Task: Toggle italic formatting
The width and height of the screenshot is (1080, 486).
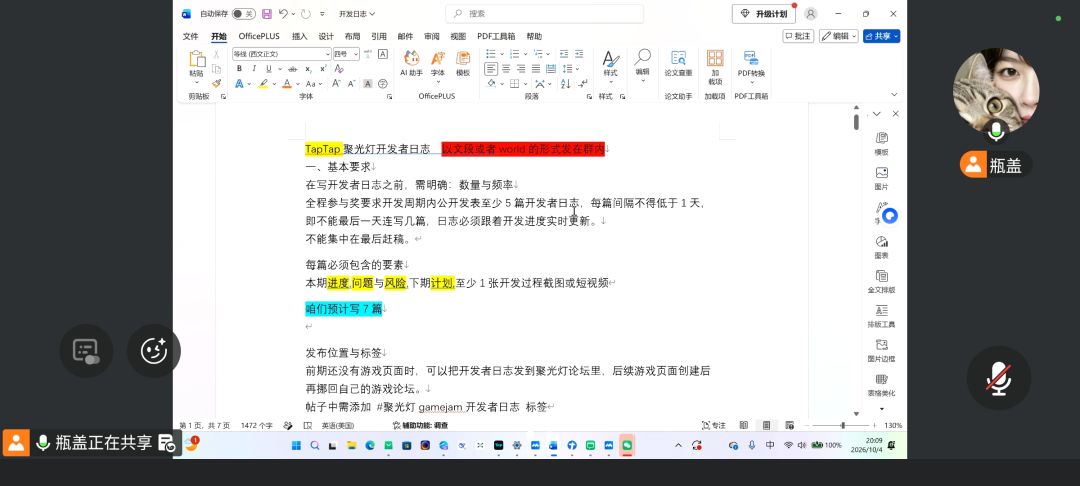Action: 253,68
